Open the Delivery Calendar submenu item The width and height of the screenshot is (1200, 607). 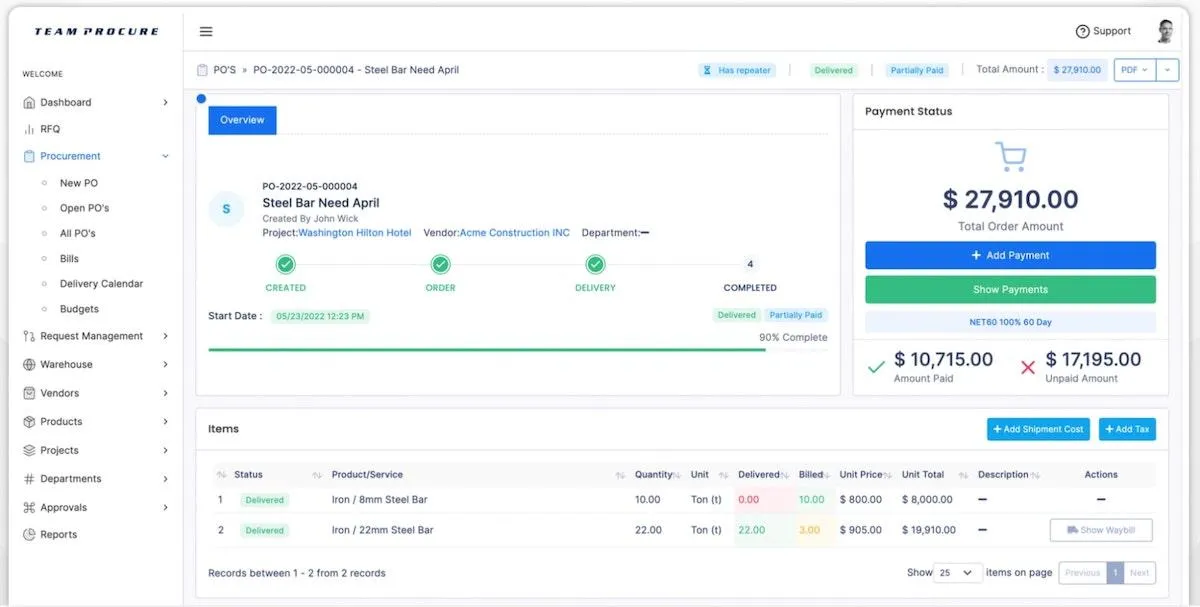(101, 284)
